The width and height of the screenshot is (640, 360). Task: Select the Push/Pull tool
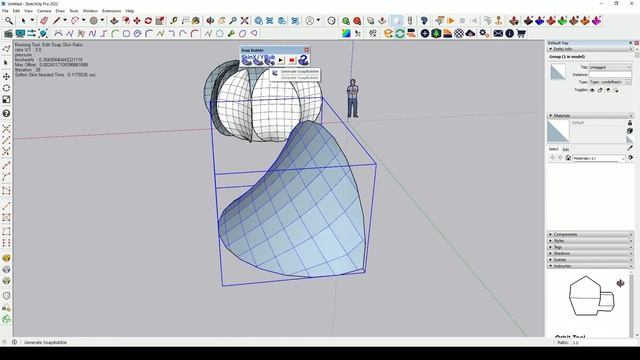tap(114, 21)
